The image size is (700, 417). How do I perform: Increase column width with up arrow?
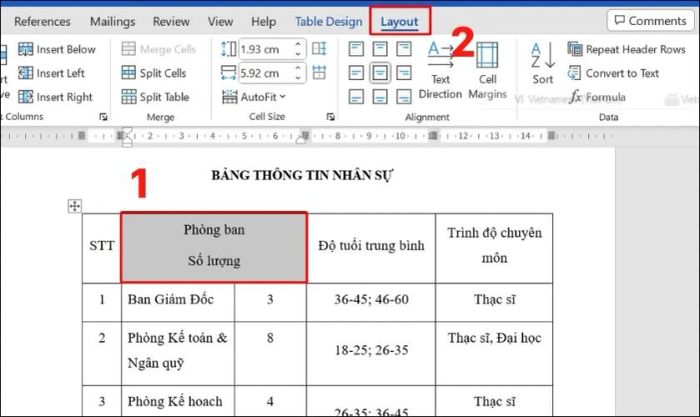click(298, 68)
